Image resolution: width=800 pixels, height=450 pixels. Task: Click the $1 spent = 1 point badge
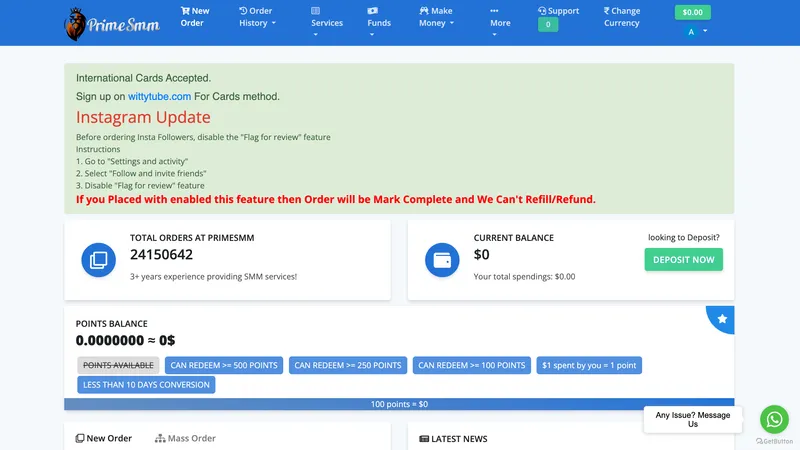pyautogui.click(x=589, y=365)
